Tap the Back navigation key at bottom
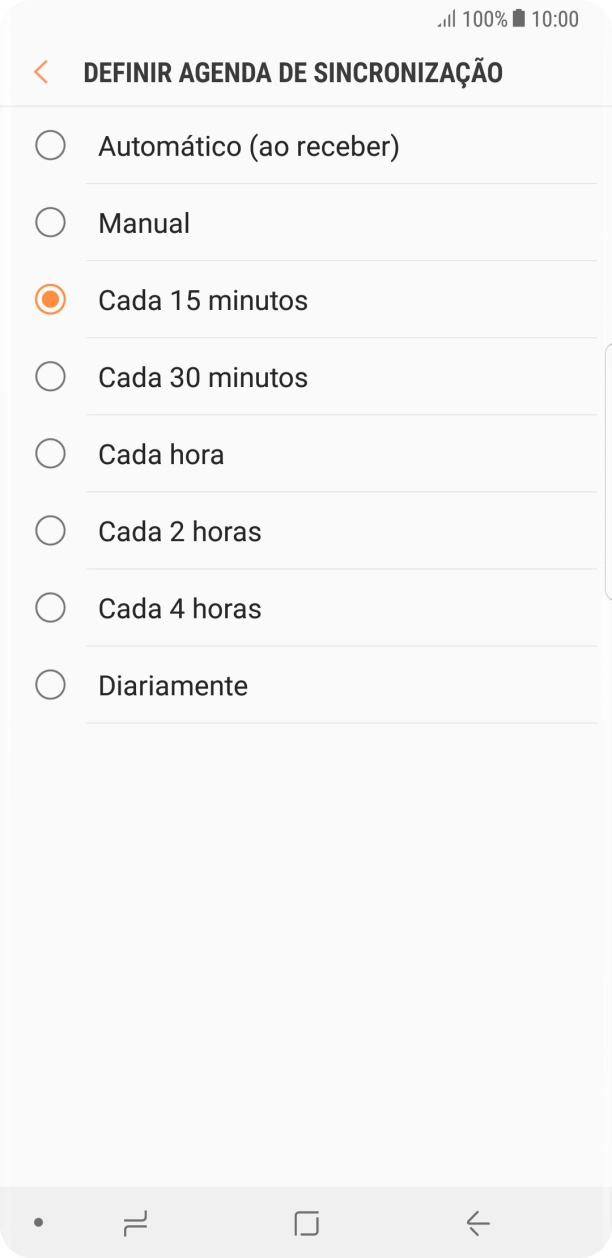This screenshot has height=1258, width=612. (x=477, y=1222)
